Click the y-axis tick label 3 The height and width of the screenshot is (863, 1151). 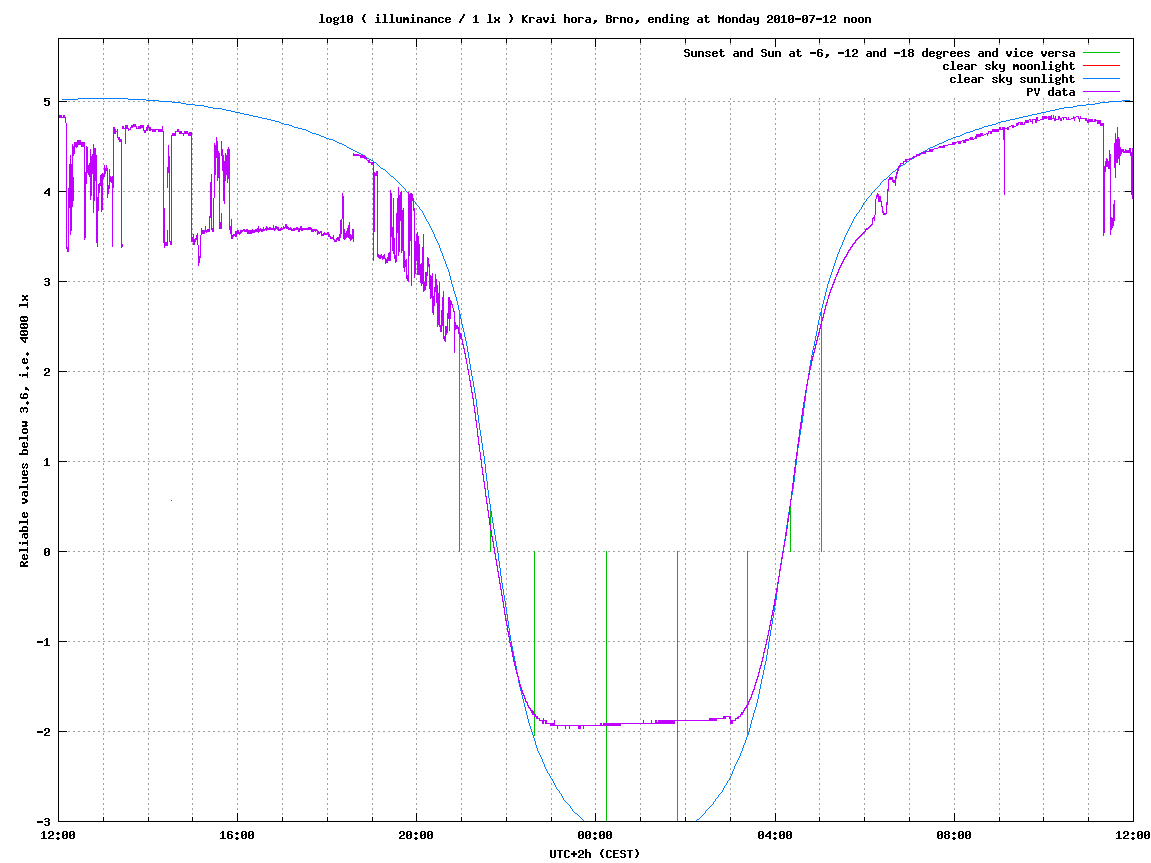tap(48, 282)
